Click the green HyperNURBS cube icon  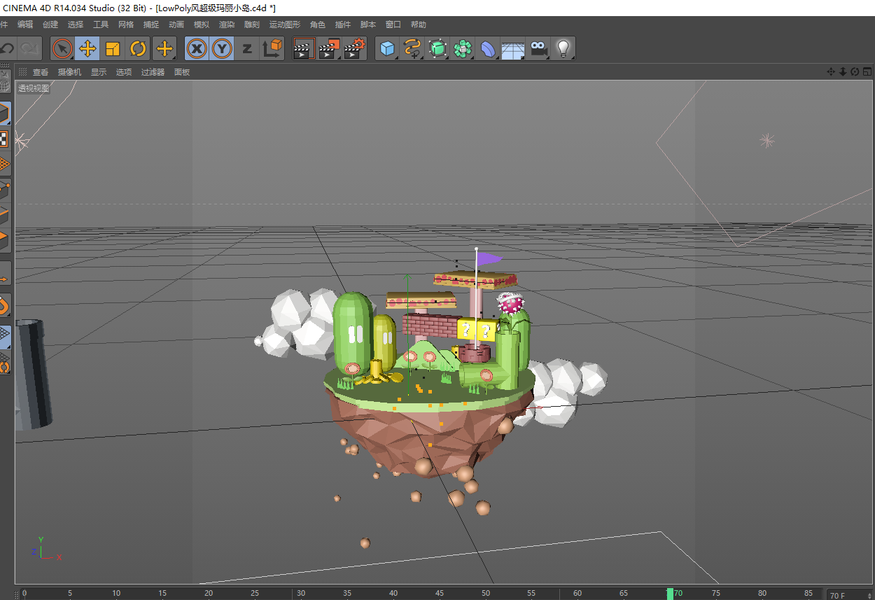(x=438, y=49)
